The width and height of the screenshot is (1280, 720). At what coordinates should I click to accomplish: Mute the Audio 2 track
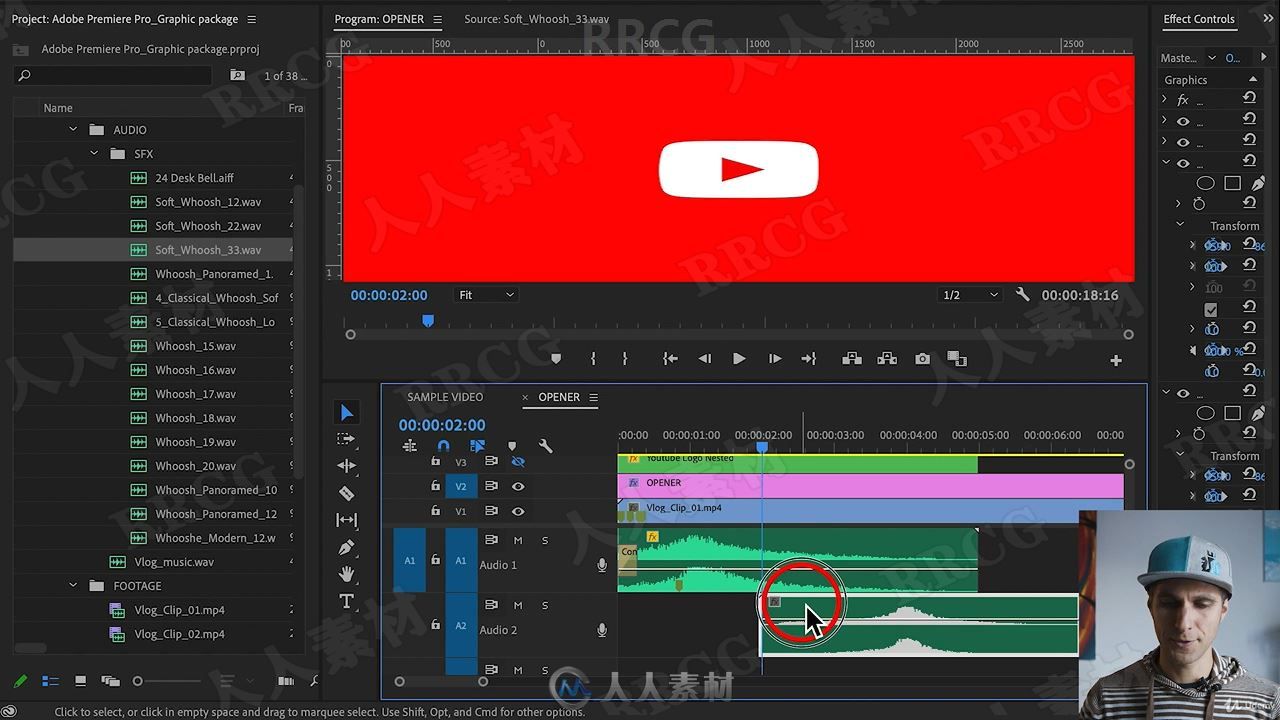[x=518, y=605]
